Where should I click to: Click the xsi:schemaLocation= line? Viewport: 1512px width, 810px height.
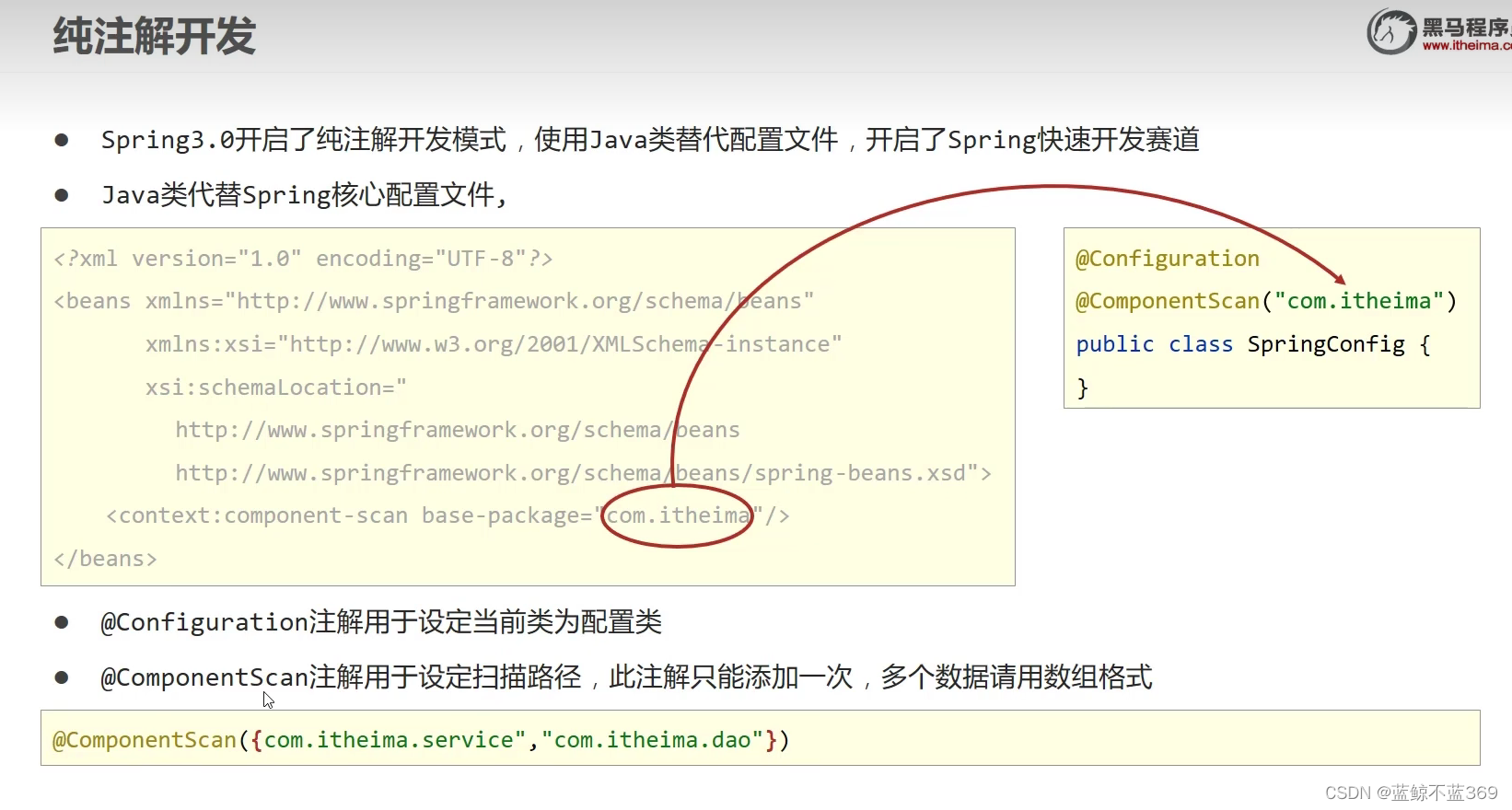click(x=275, y=388)
